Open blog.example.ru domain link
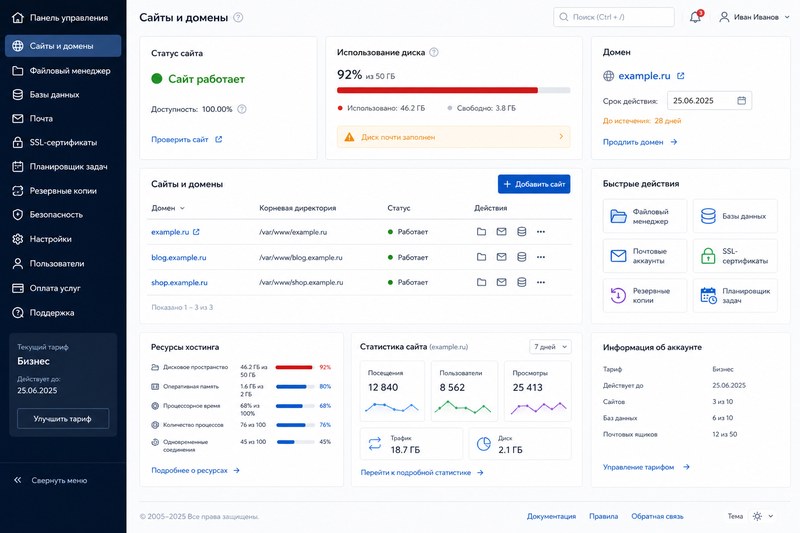The width and height of the screenshot is (800, 533). tap(179, 258)
